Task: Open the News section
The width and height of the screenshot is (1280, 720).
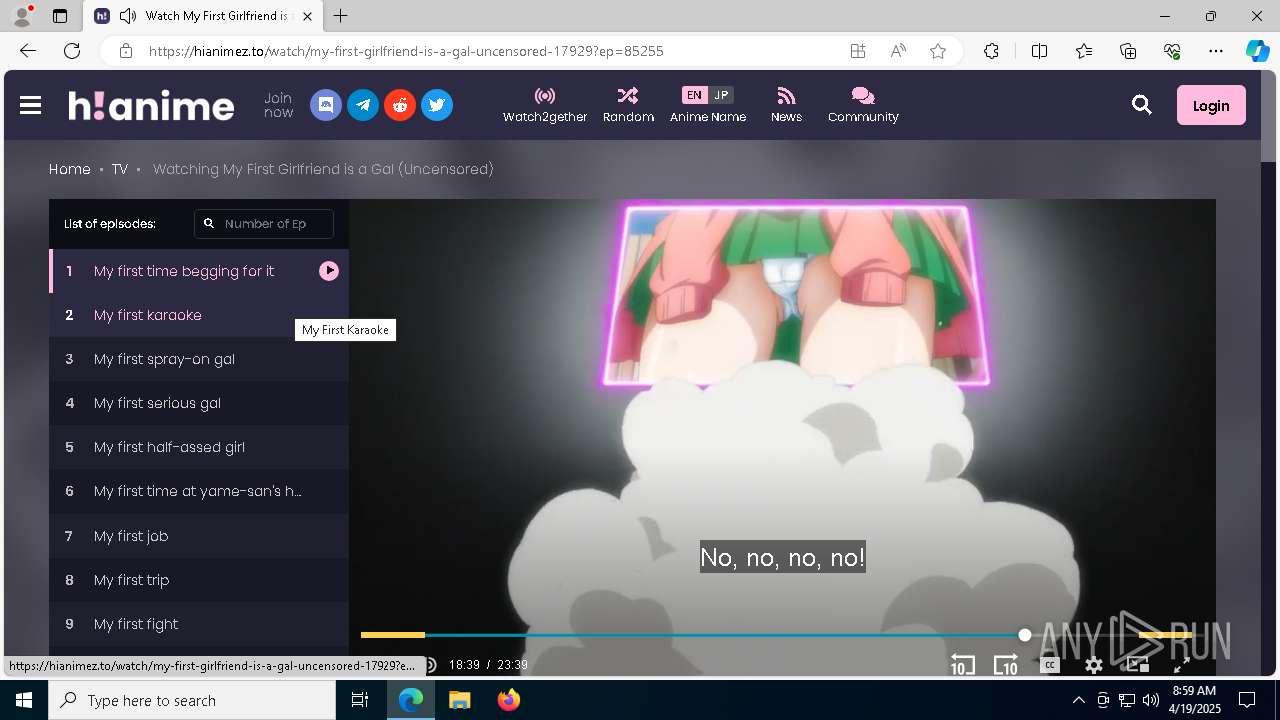Action: tap(786, 105)
